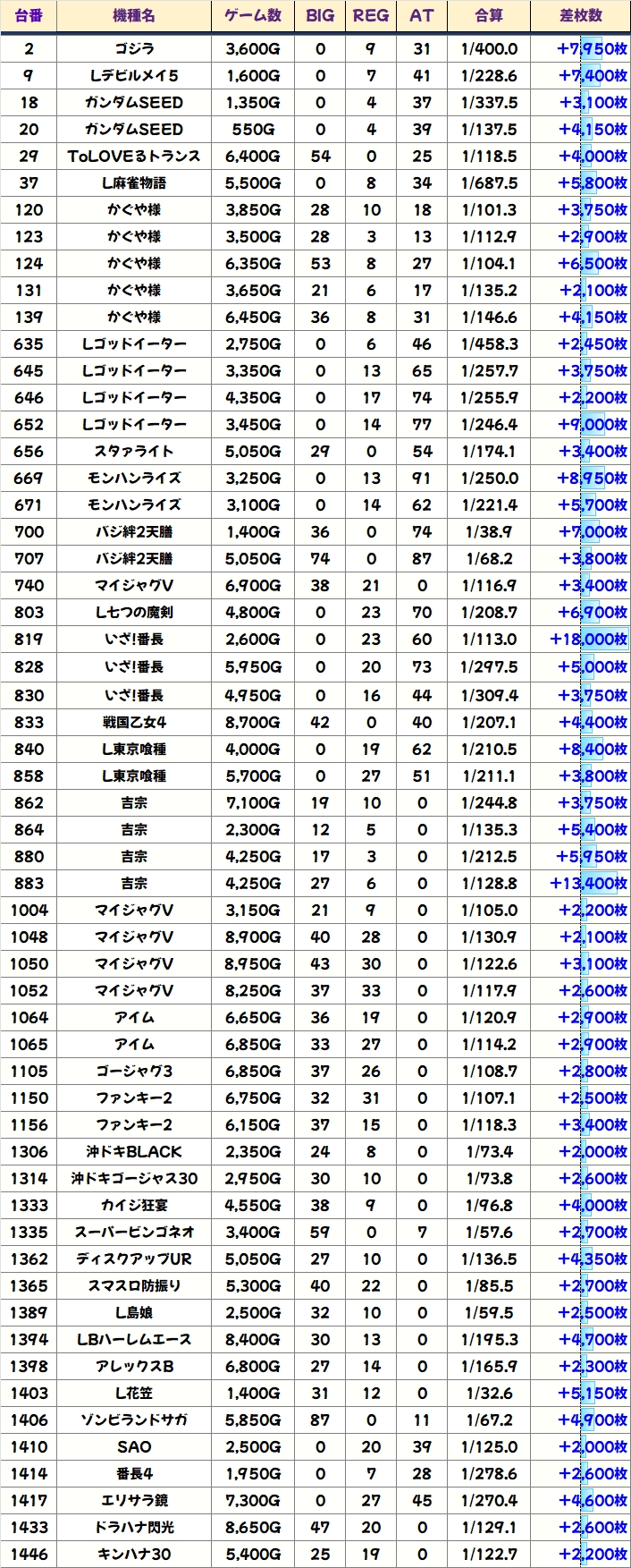Select the ドラハナ閃光 machine name

point(134,1528)
